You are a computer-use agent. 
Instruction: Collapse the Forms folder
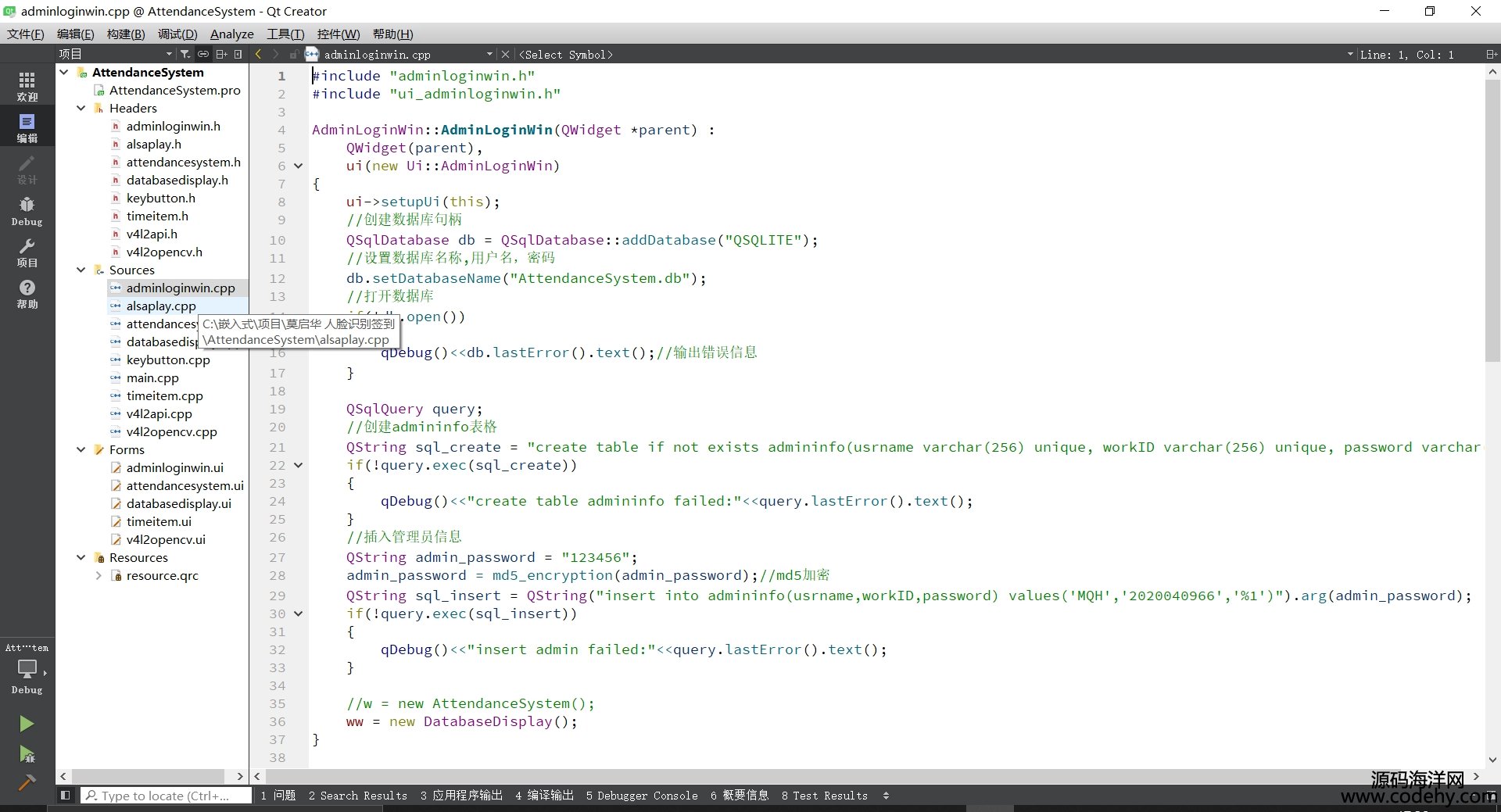(81, 449)
